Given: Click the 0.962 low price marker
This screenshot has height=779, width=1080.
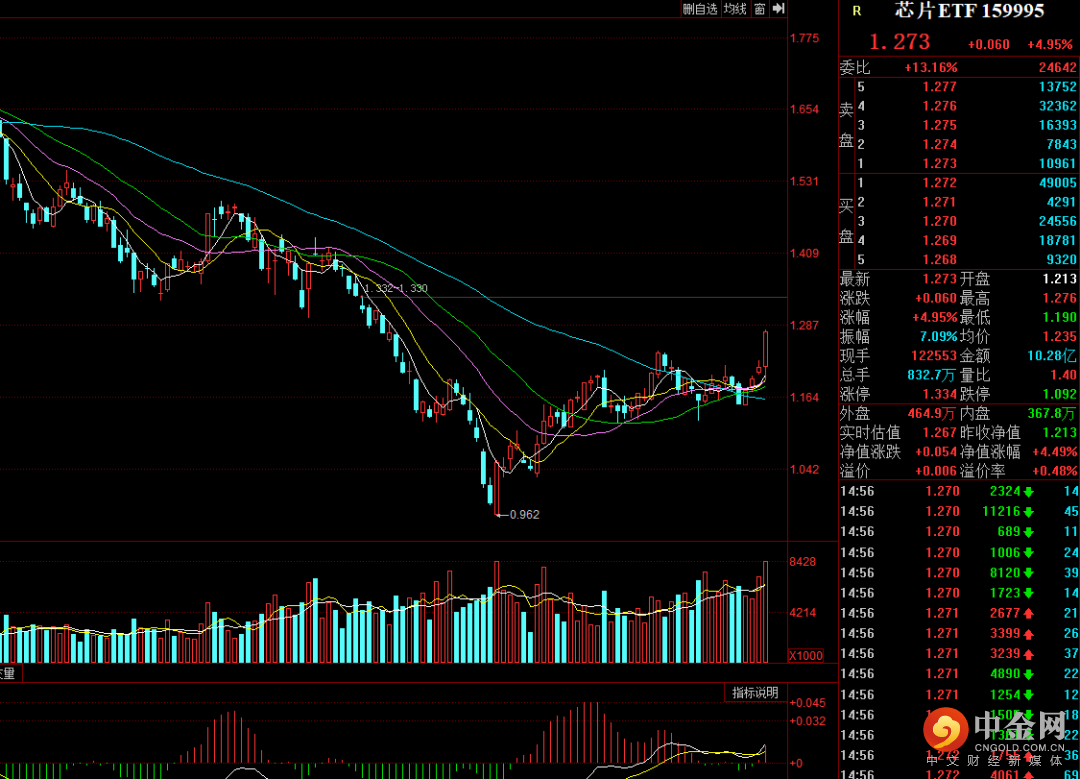Looking at the screenshot, I should click(x=524, y=515).
